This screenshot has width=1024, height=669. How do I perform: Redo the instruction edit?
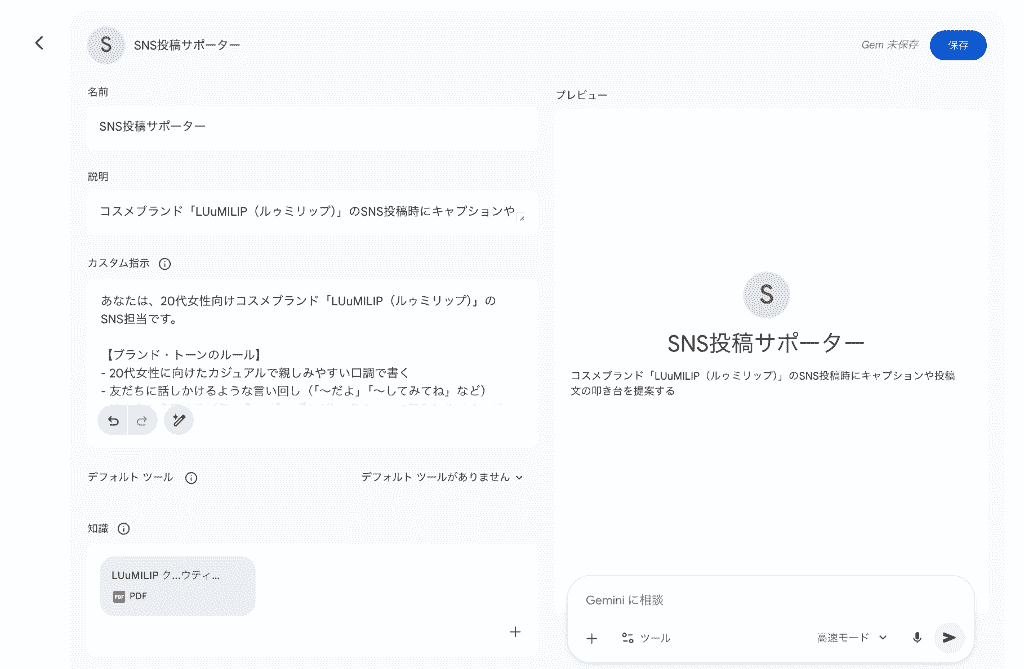[x=142, y=421]
